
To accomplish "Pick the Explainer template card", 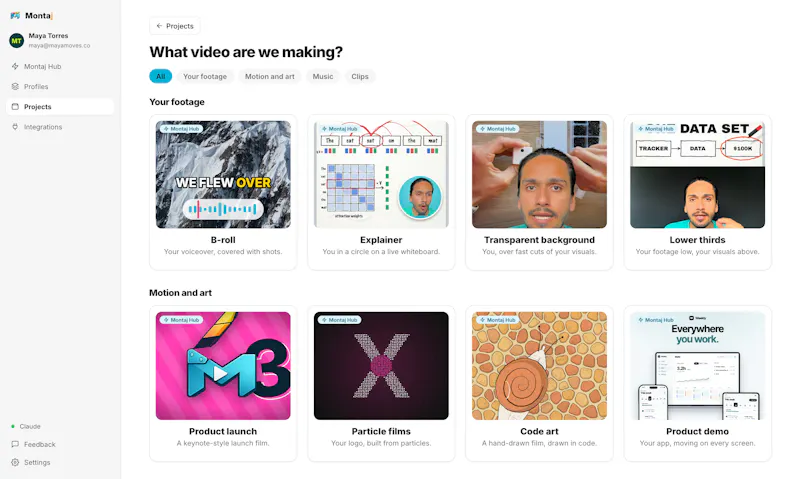I will [381, 192].
